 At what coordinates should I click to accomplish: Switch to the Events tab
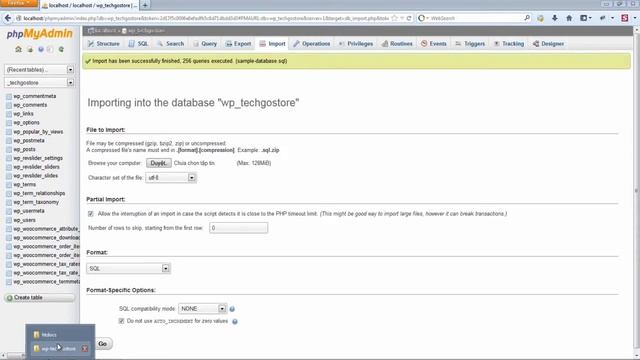(434, 44)
